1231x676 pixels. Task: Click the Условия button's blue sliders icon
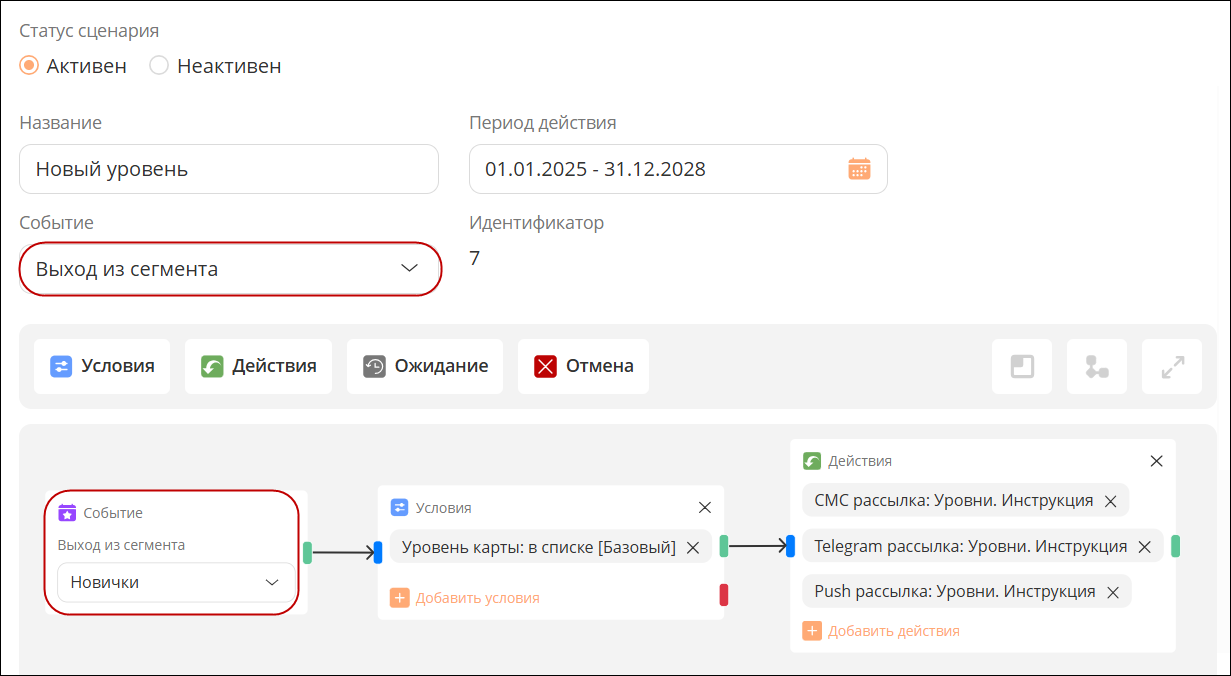click(61, 366)
